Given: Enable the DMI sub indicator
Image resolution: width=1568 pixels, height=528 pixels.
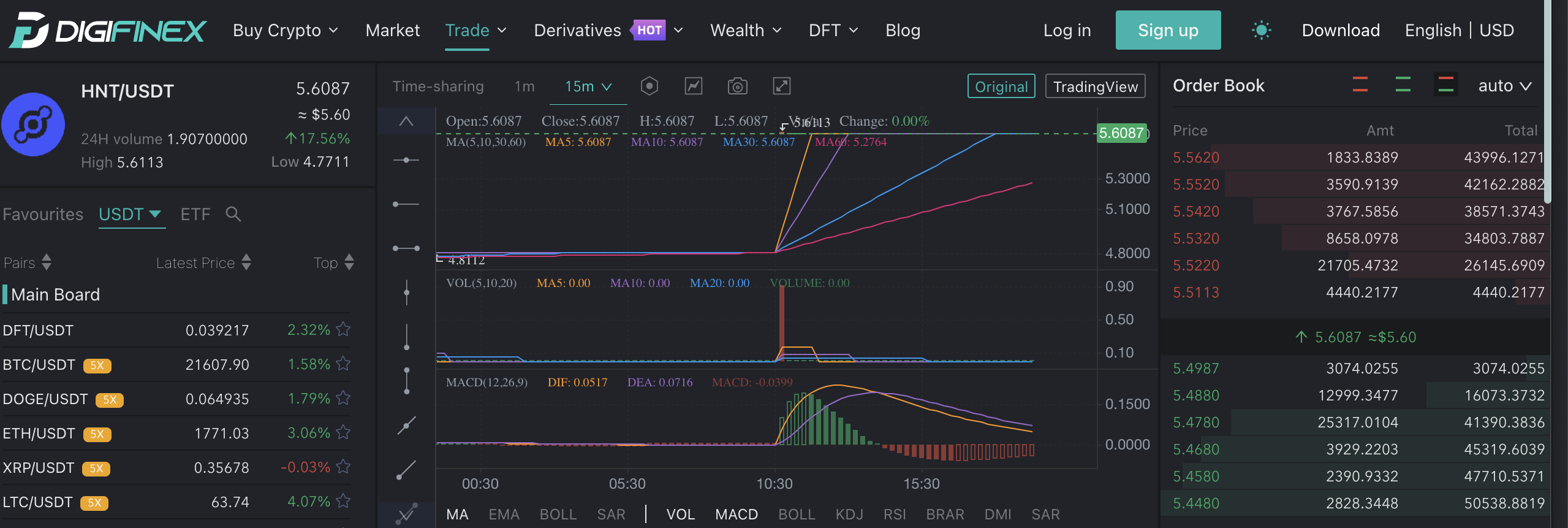Looking at the screenshot, I should click(x=998, y=514).
